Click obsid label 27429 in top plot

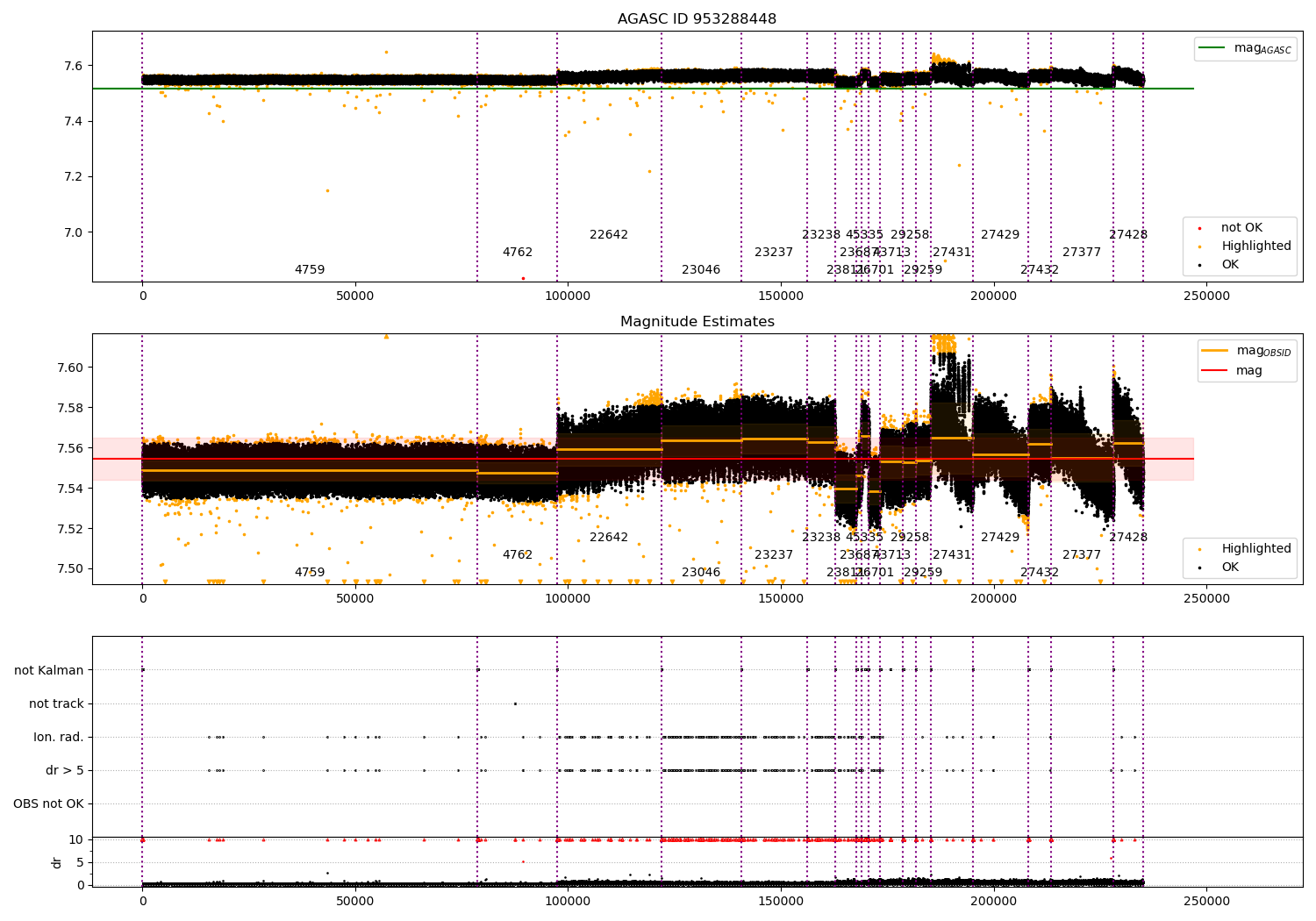[x=1000, y=235]
